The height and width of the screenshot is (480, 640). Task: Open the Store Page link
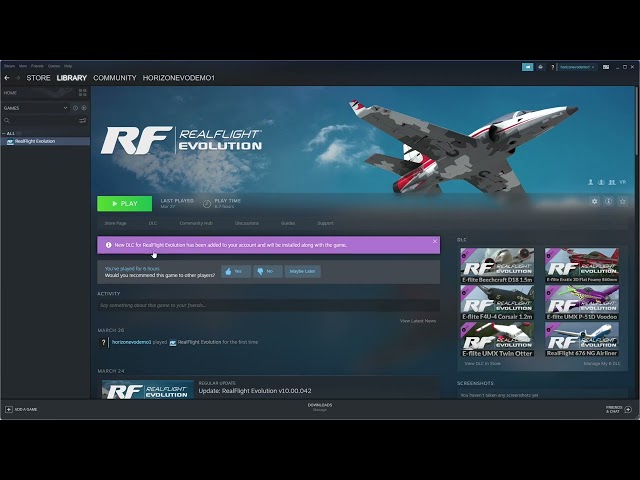115,223
